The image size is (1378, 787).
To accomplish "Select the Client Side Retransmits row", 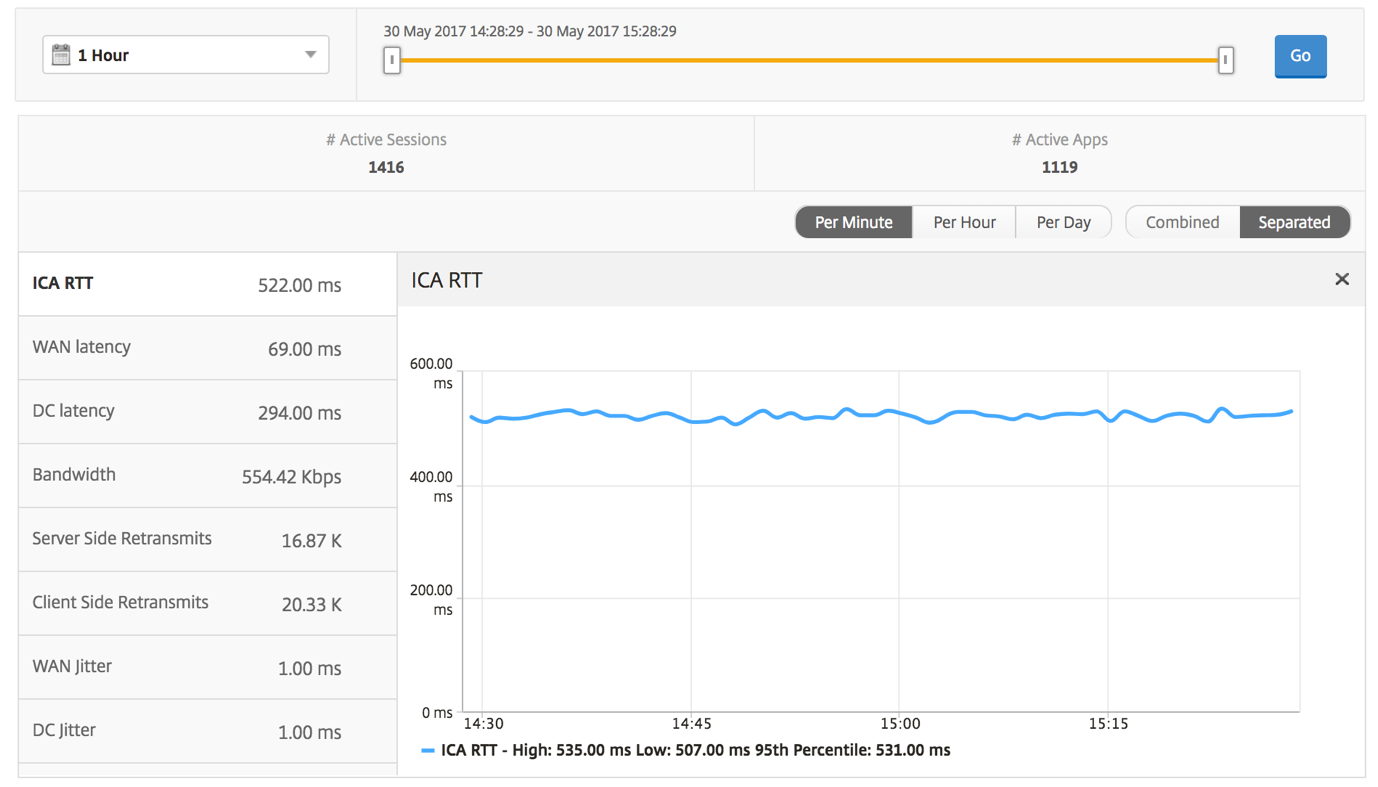I will 208,604.
